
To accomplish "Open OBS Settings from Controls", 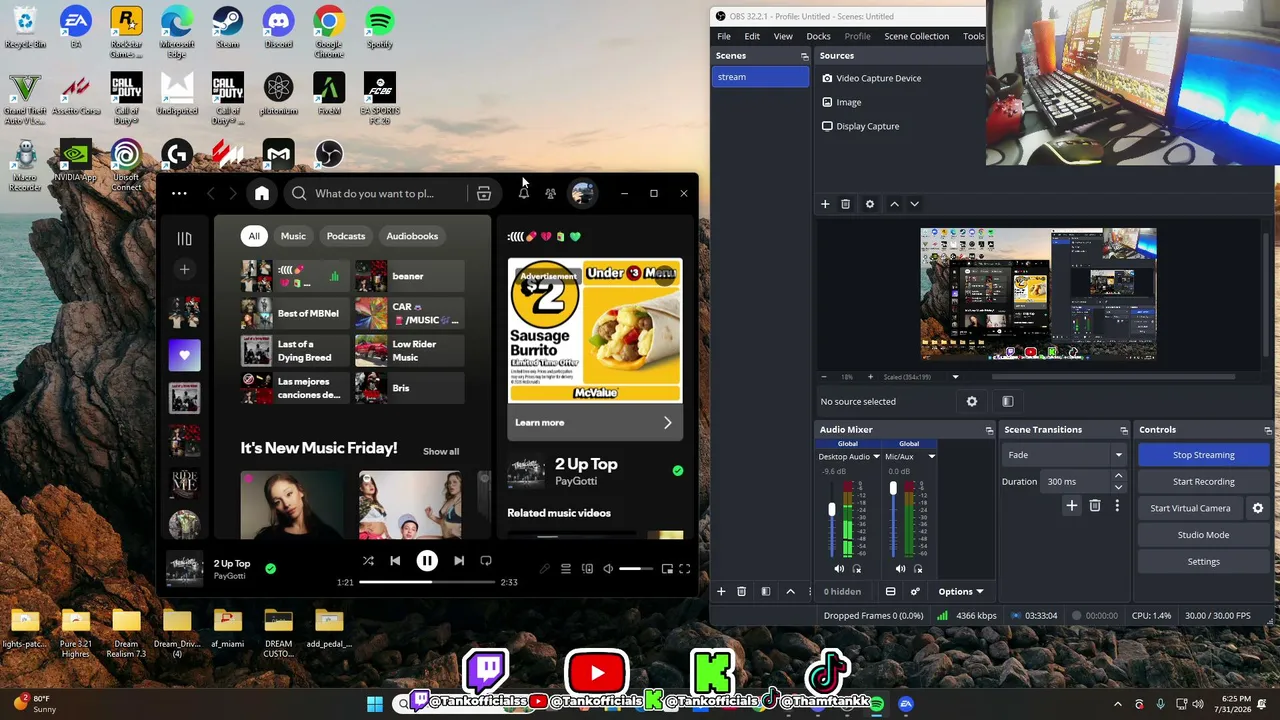I will [1204, 562].
